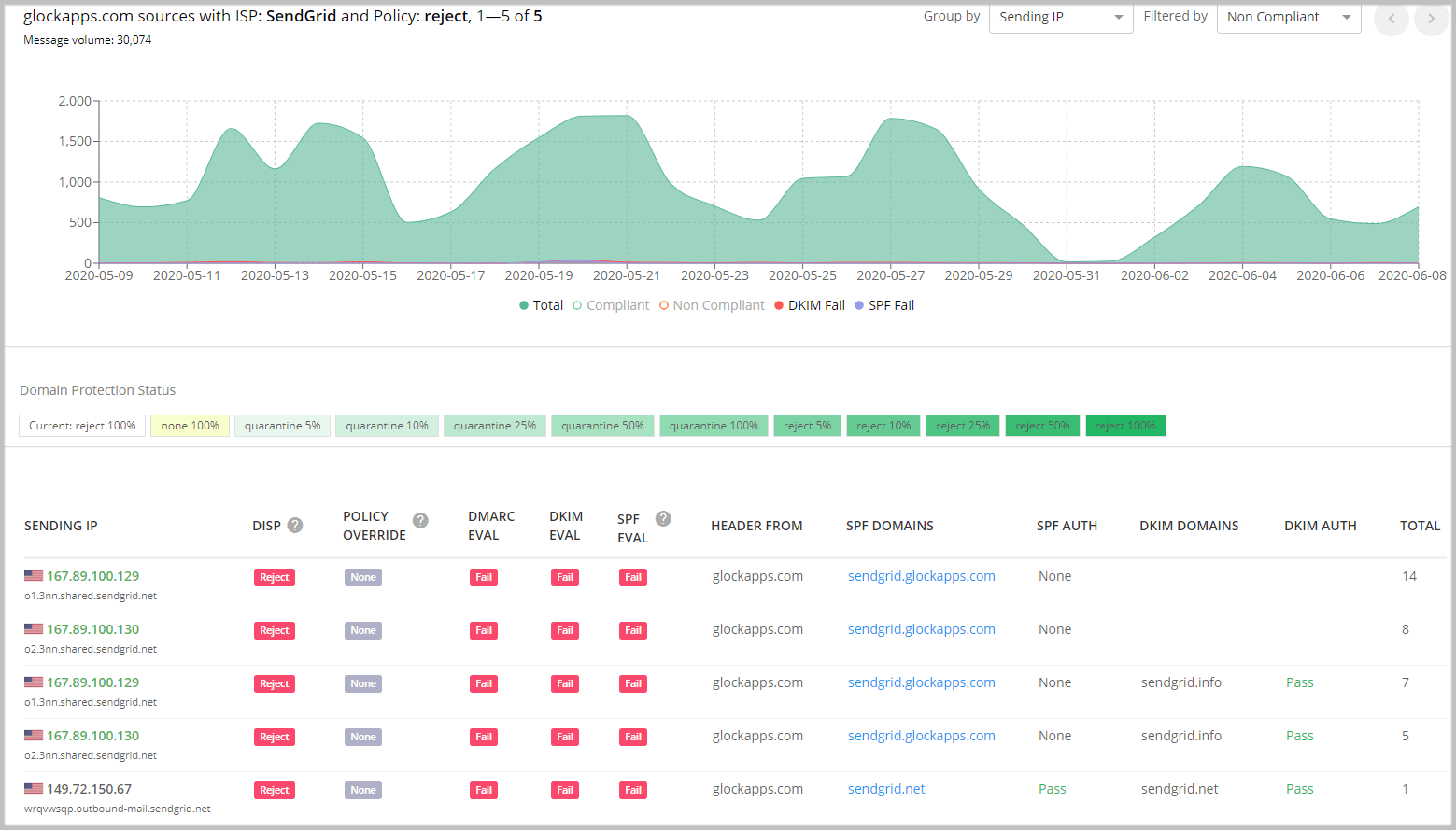Toggle the DKIM Fail series in legend
The height and width of the screenshot is (830, 1456).
point(810,305)
